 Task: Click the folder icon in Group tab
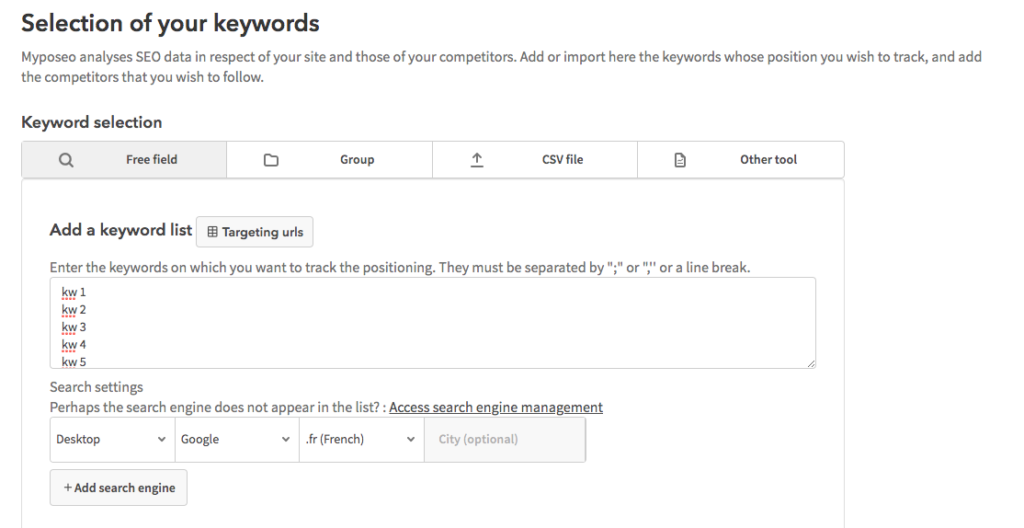(x=271, y=160)
